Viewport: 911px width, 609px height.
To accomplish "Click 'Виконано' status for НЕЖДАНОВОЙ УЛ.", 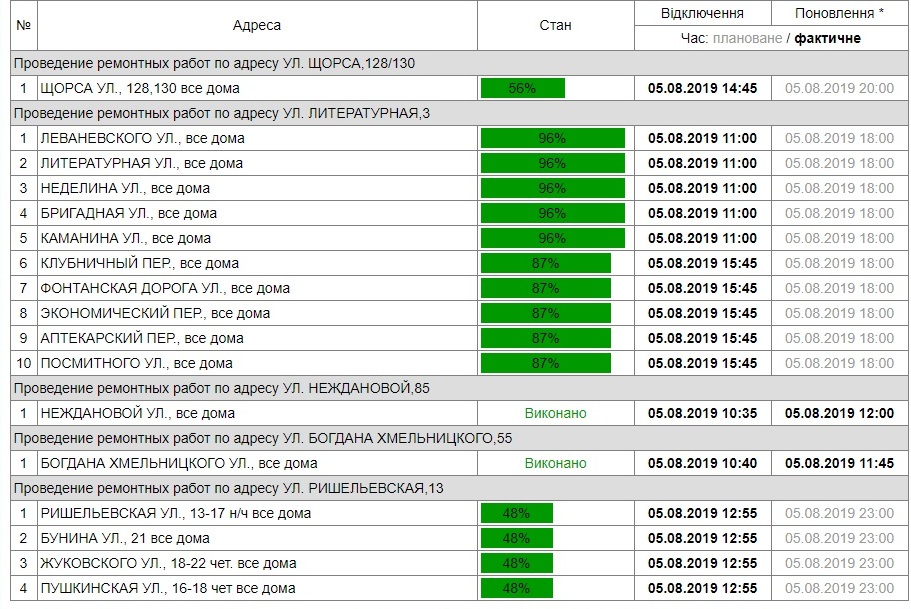I will pos(555,413).
